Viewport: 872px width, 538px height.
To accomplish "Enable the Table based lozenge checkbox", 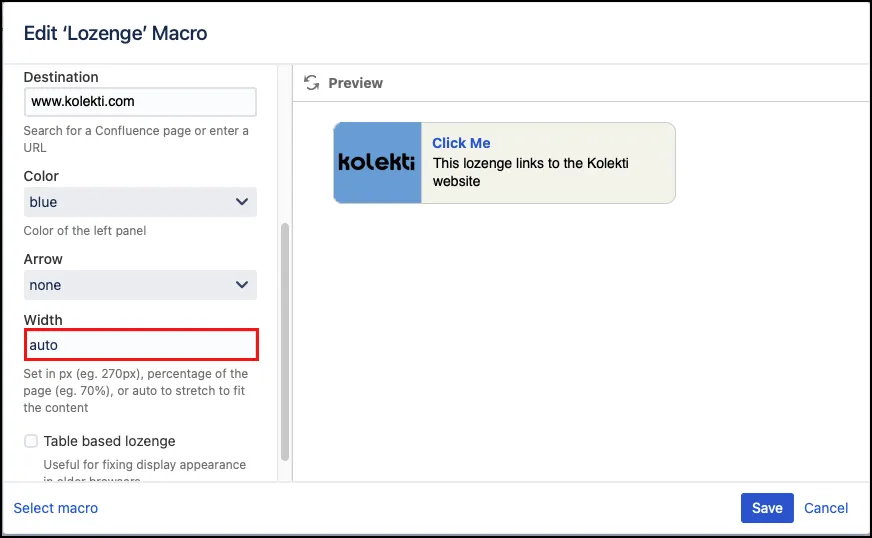I will pyautogui.click(x=31, y=441).
